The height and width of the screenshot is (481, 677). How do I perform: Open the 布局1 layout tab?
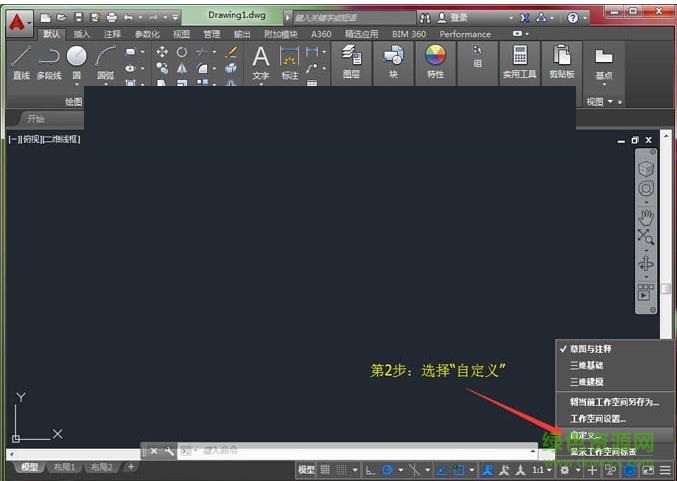pos(65,467)
